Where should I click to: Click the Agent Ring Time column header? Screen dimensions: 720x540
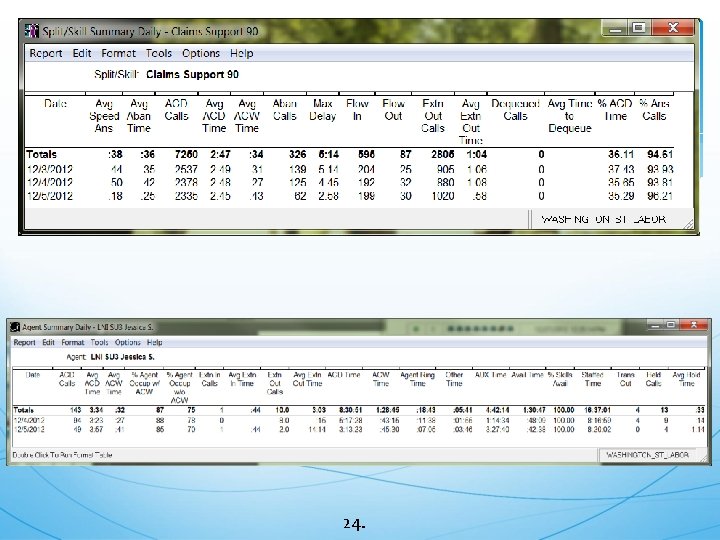[x=417, y=379]
